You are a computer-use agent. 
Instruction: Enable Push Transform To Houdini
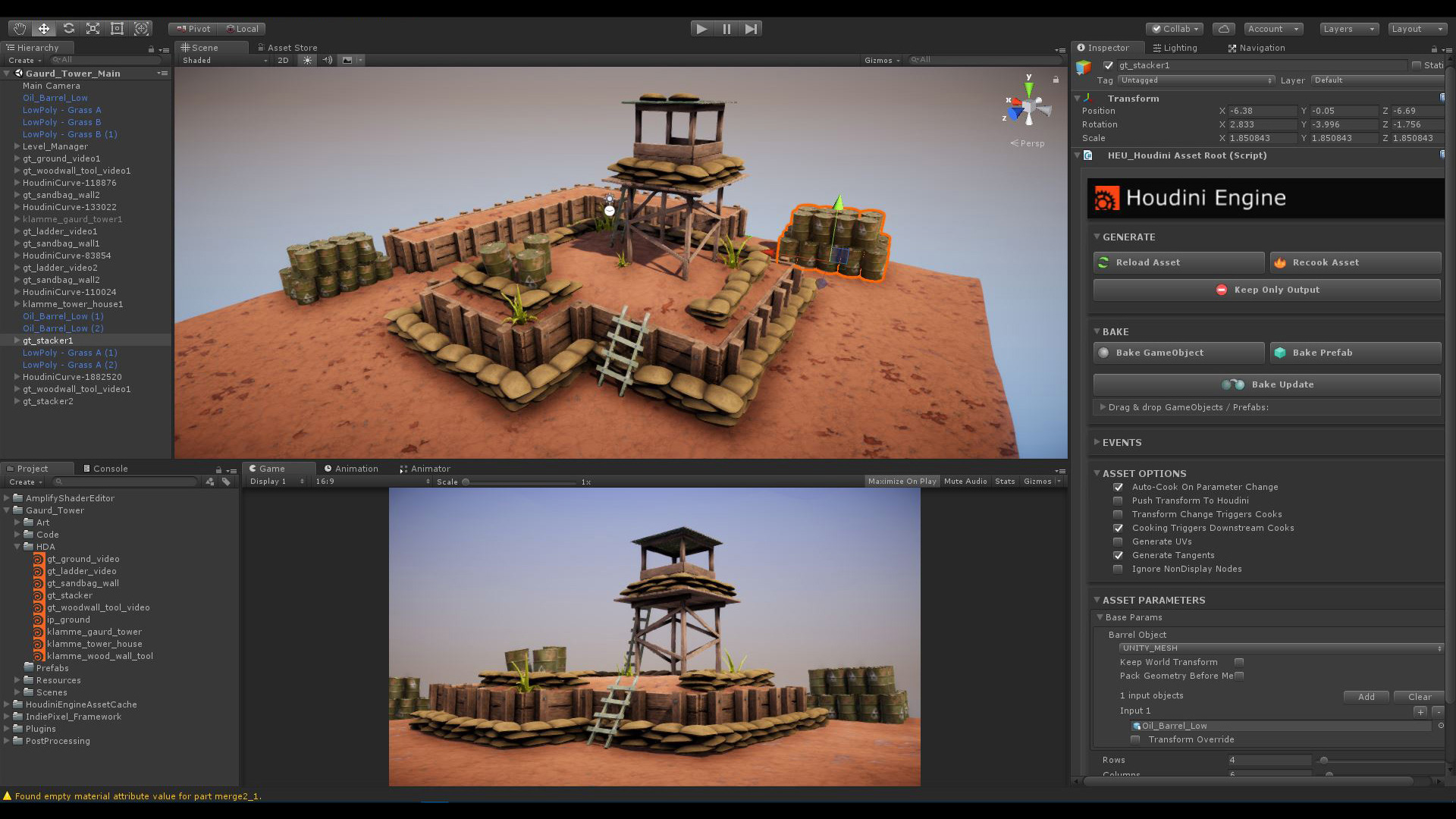pyautogui.click(x=1118, y=500)
